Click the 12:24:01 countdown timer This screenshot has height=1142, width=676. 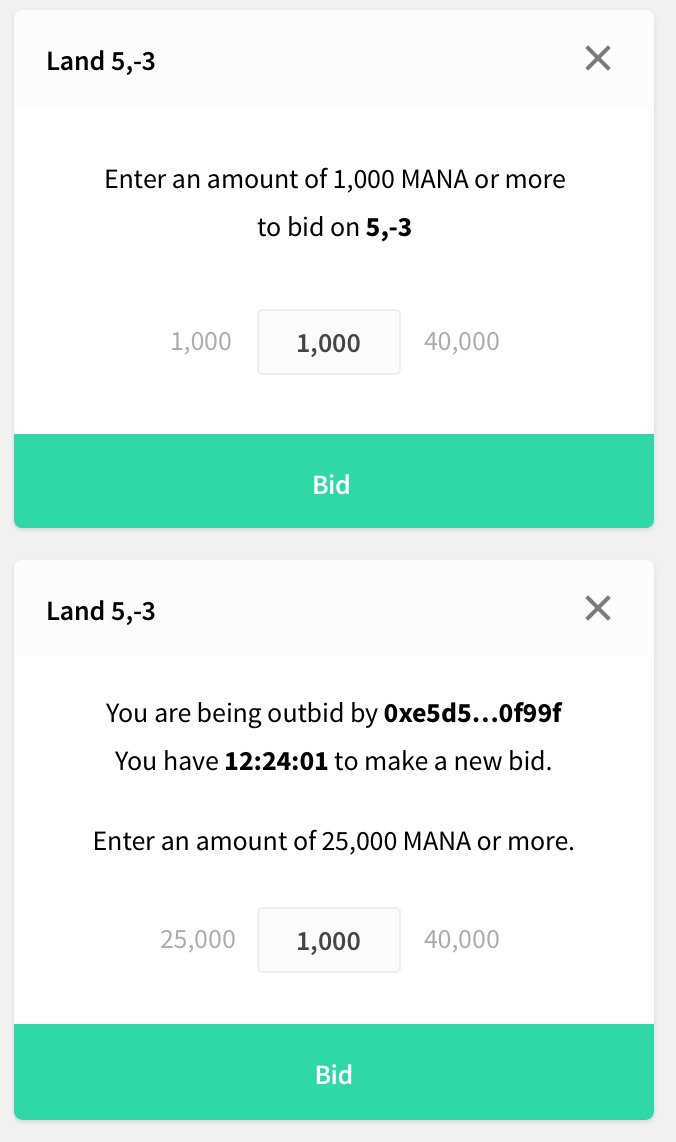(274, 762)
